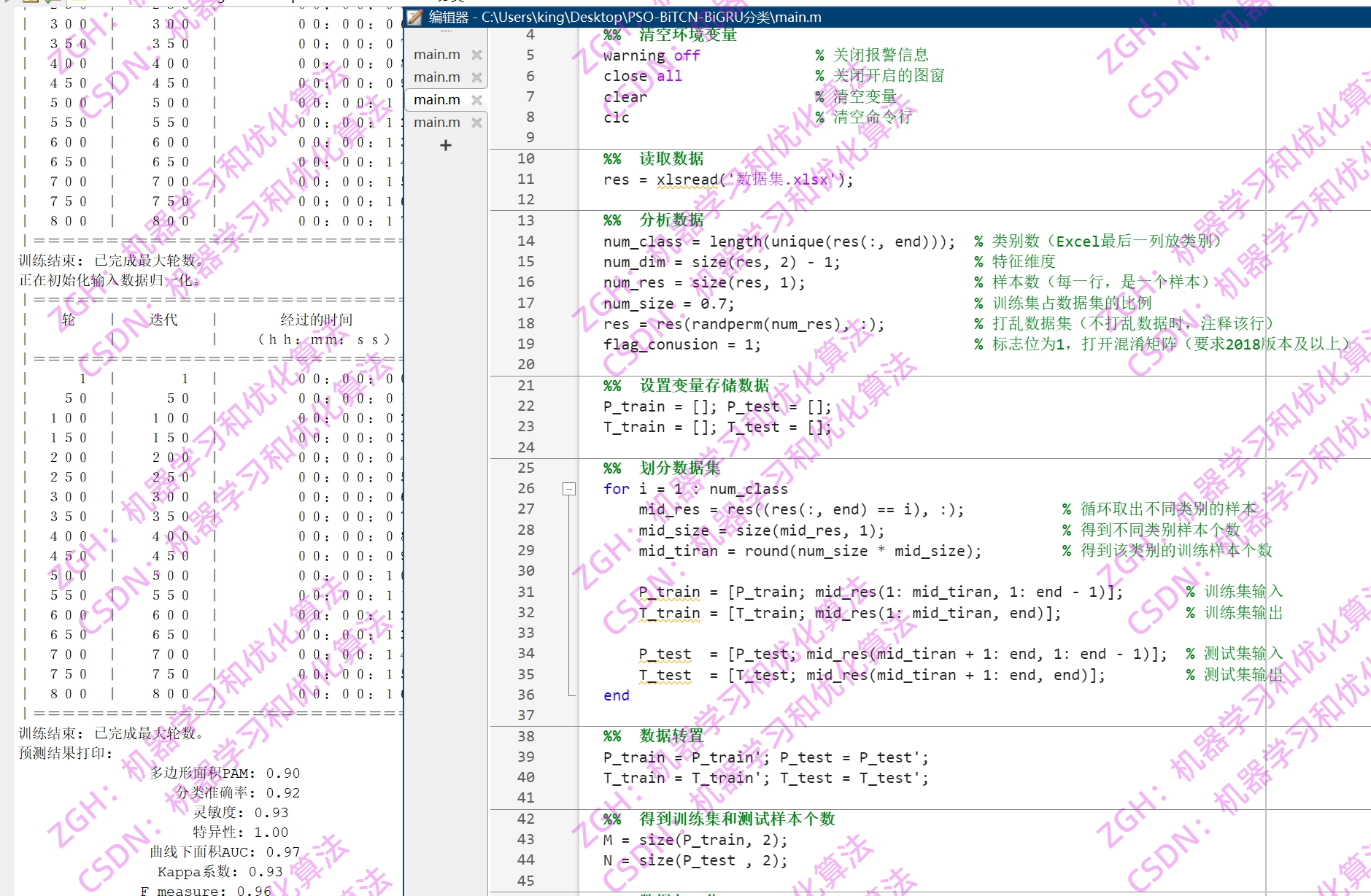Image resolution: width=1371 pixels, height=896 pixels.
Task: Place the cursor on the clc command line
Action: click(617, 117)
